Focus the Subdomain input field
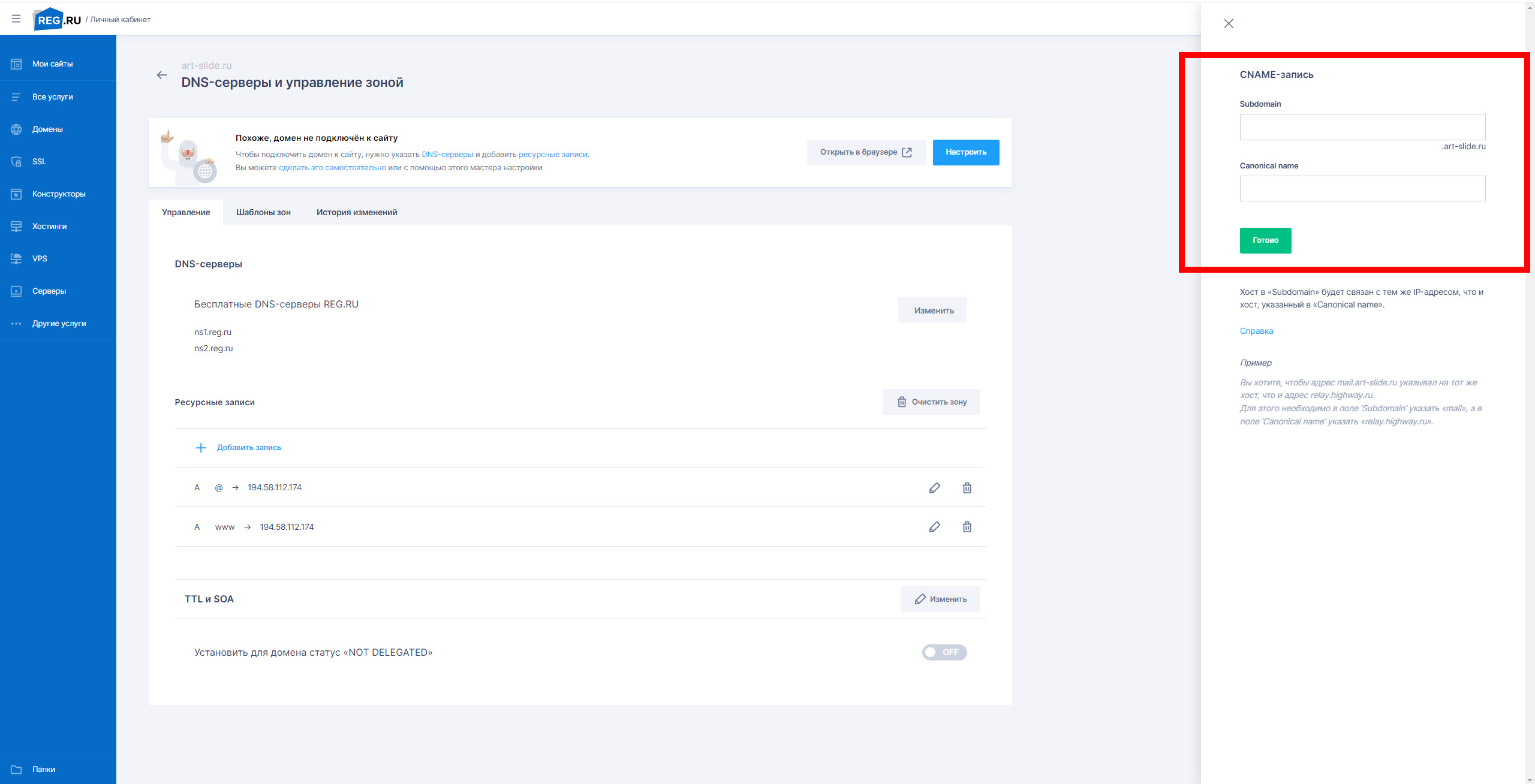1535x784 pixels. coord(1362,127)
